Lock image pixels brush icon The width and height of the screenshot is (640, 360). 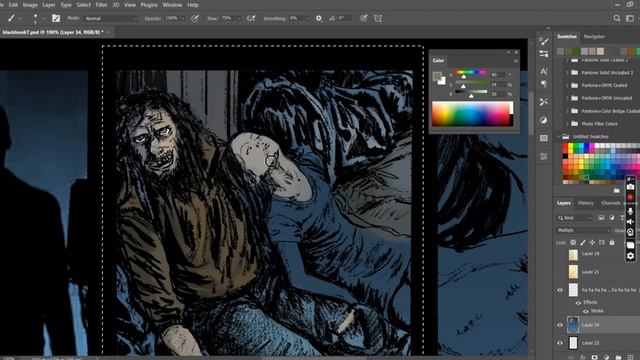pyautogui.click(x=583, y=242)
